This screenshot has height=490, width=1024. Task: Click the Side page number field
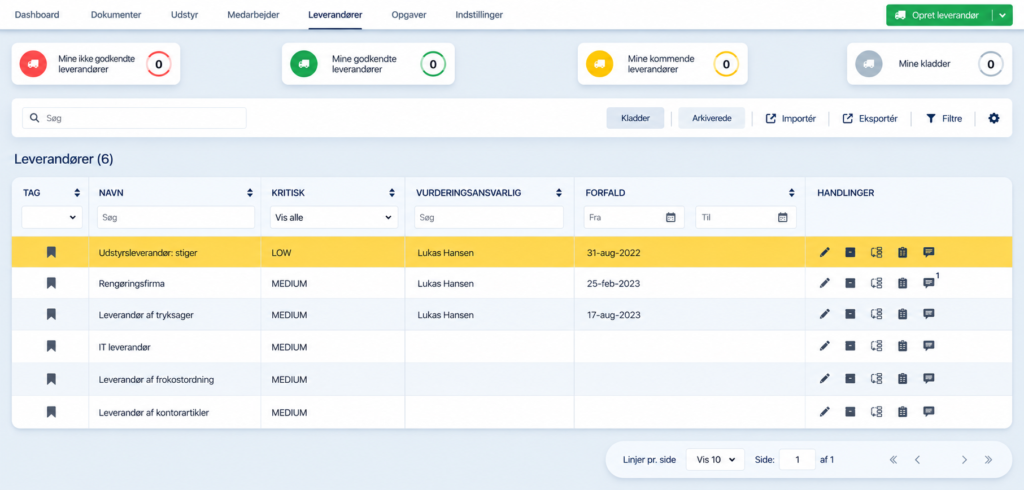797,459
